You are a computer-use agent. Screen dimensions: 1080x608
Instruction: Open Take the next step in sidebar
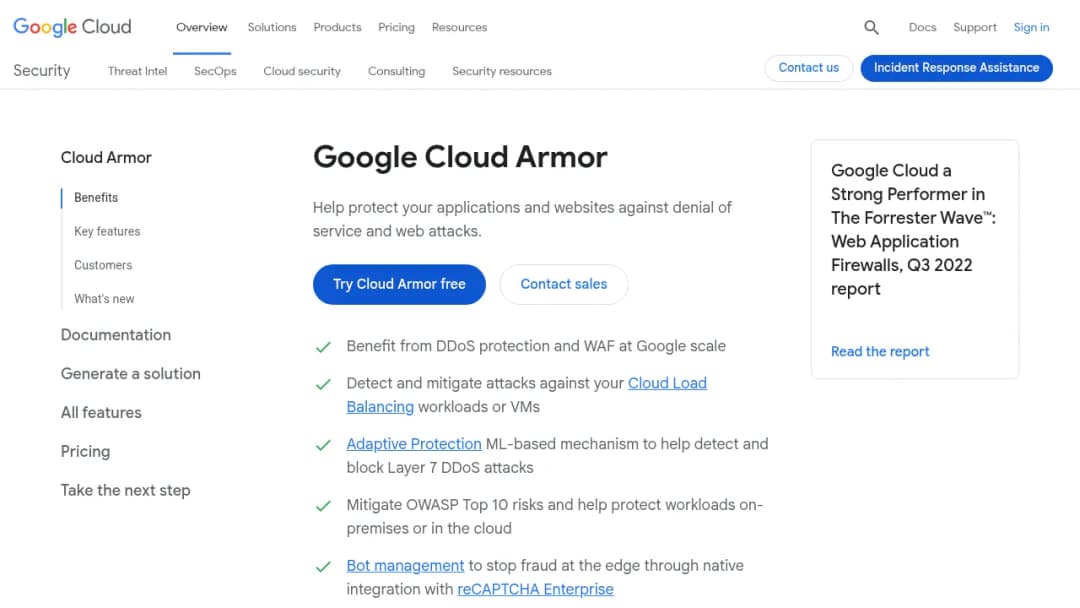tap(125, 490)
